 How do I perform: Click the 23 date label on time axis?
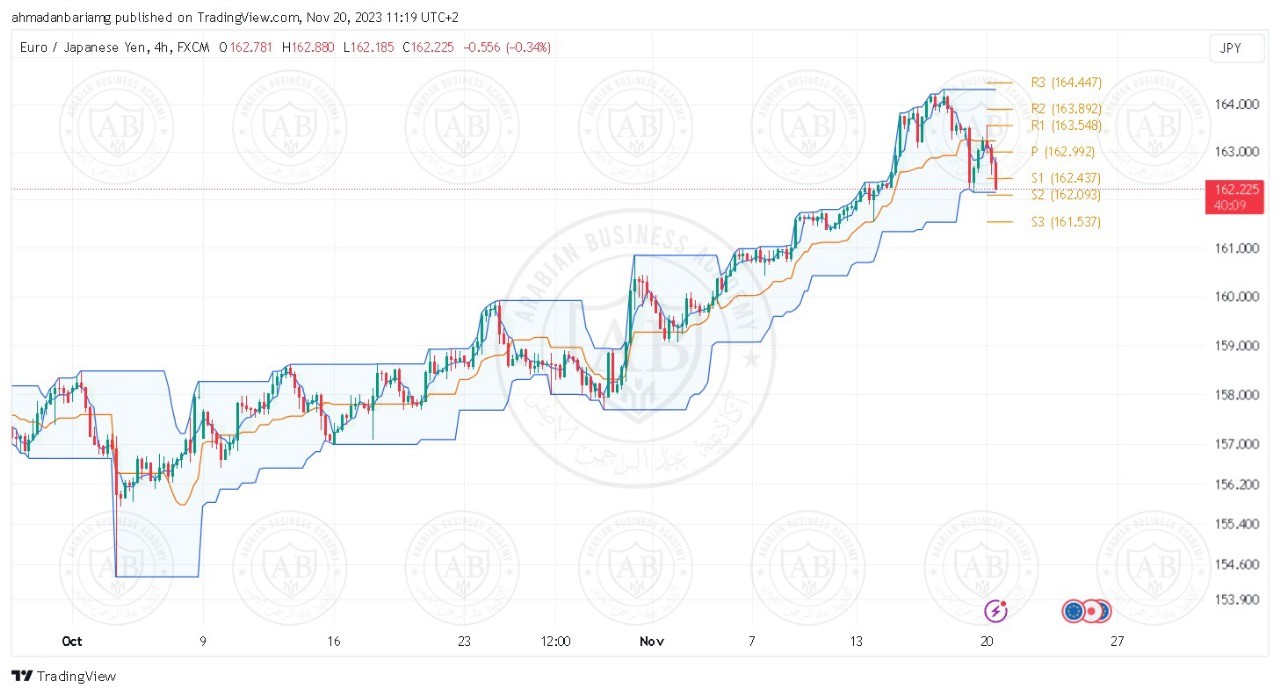pyautogui.click(x=464, y=641)
